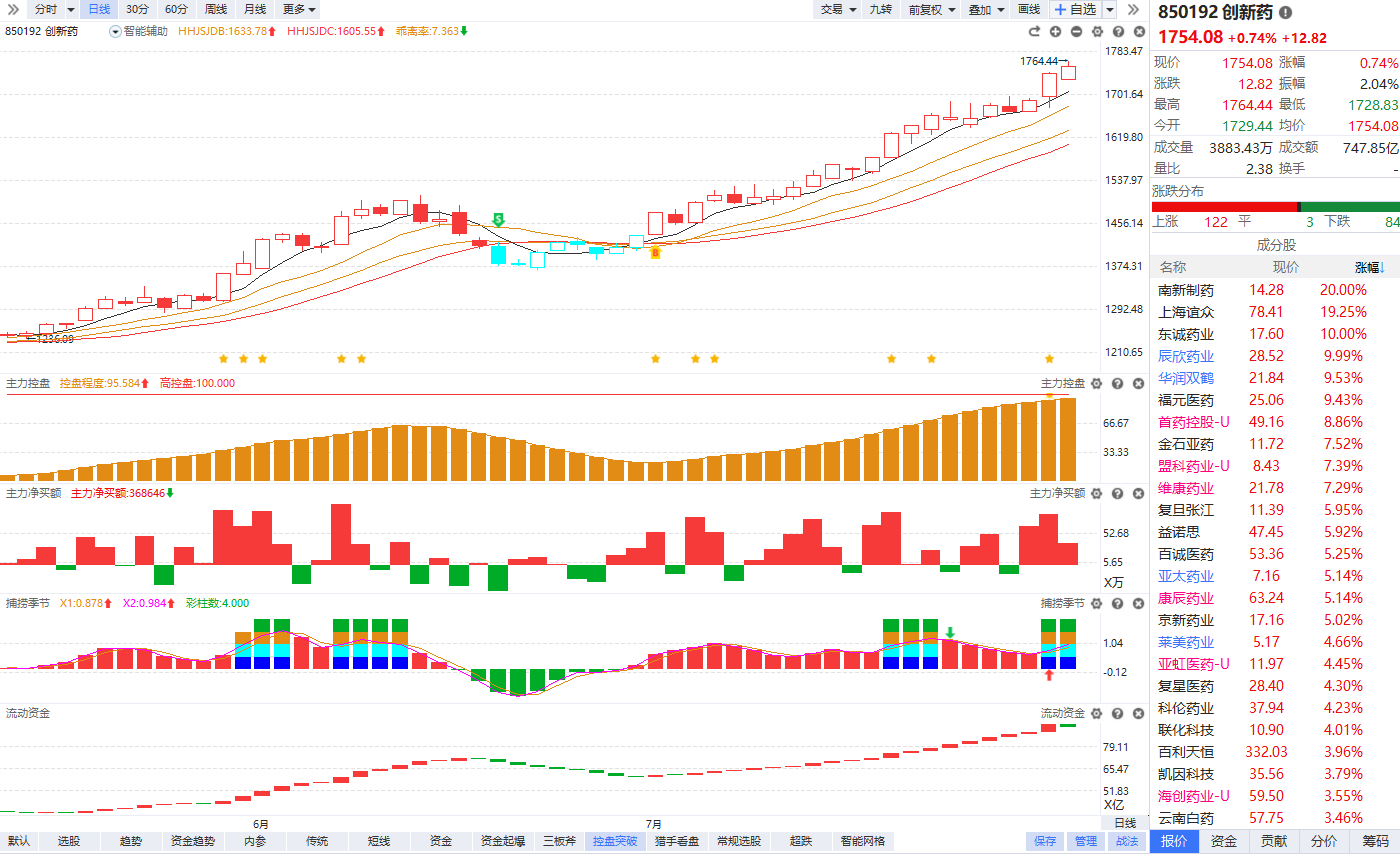Switch chart to 月线 monthly period
Viewport: 1400px width, 854px height.
pos(255,9)
